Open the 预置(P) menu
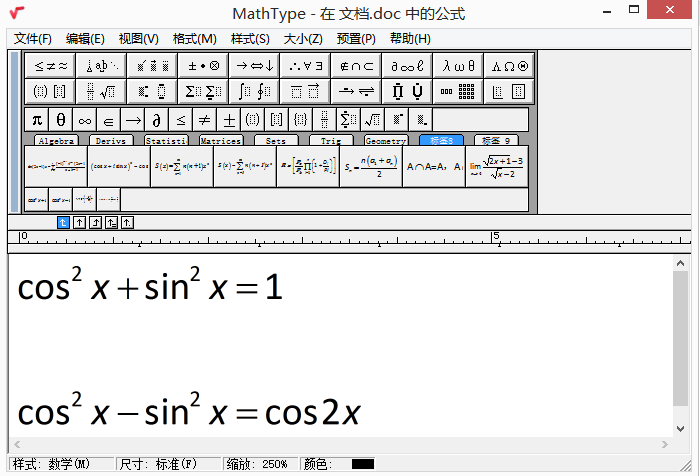Viewport: 700px width, 476px height. pyautogui.click(x=356, y=39)
